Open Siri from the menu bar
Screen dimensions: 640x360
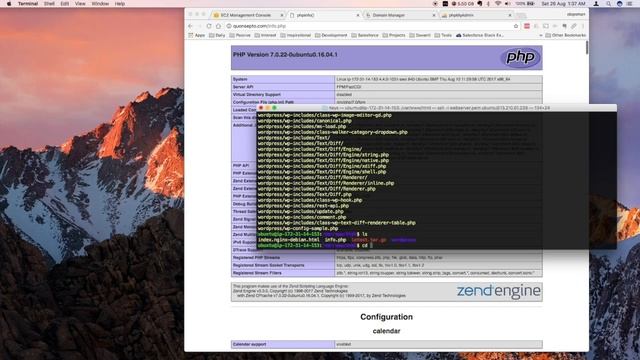pyautogui.click(x=620, y=4)
